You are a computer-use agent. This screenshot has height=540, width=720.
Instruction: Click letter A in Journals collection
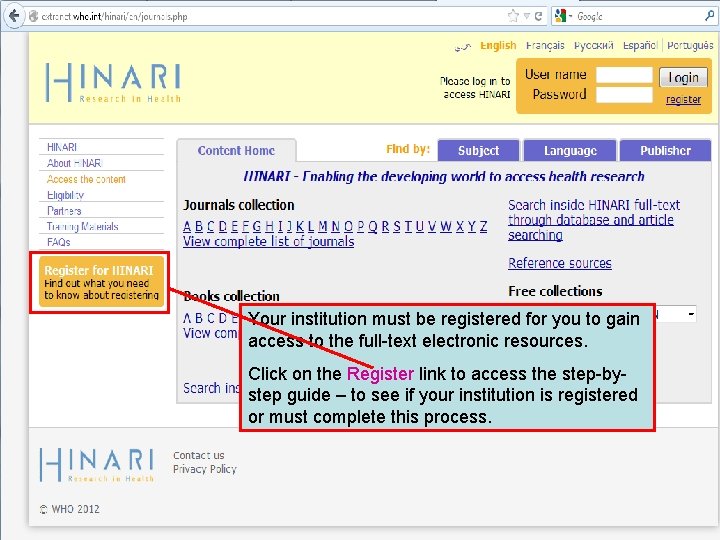click(x=187, y=226)
